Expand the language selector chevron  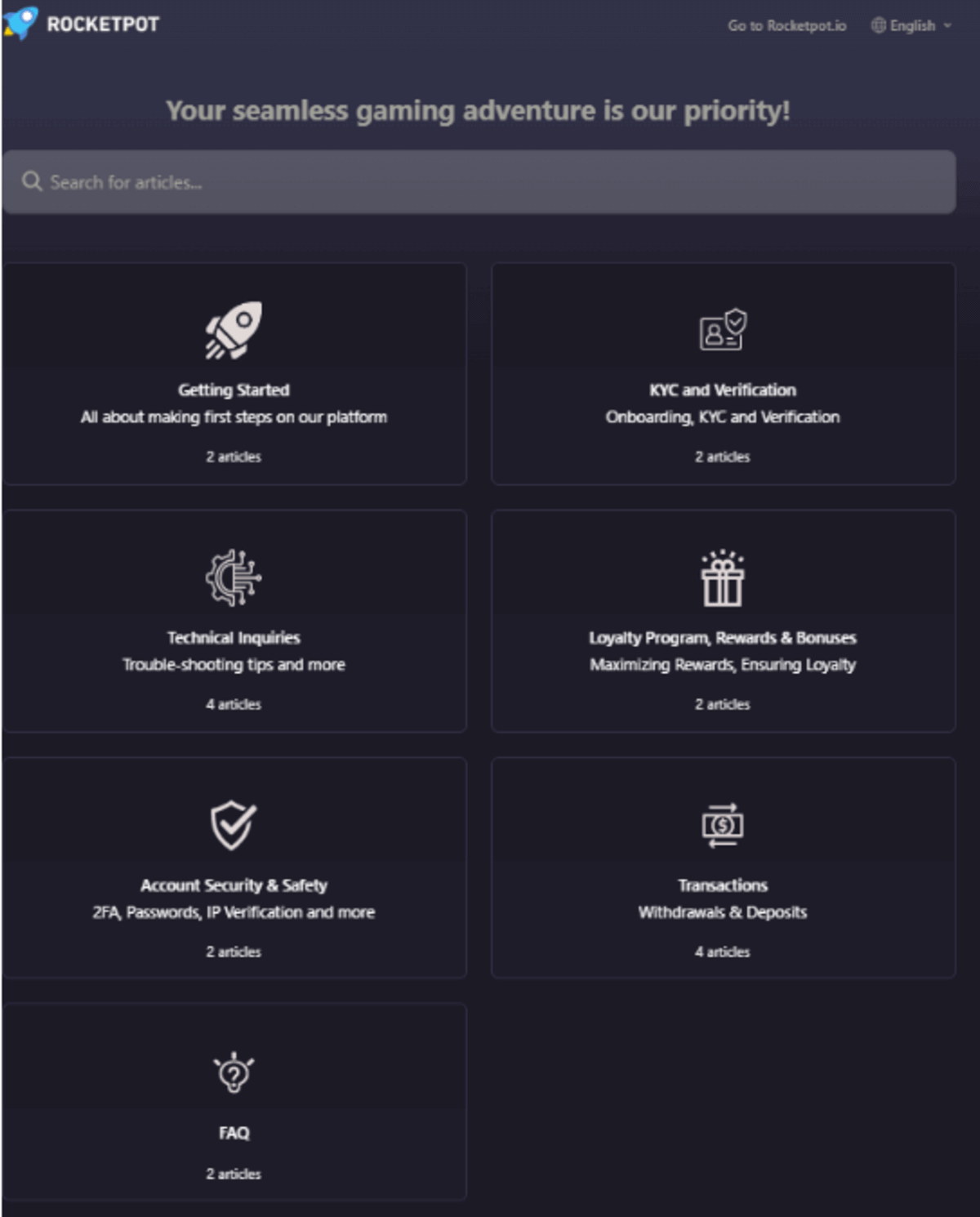coord(949,25)
